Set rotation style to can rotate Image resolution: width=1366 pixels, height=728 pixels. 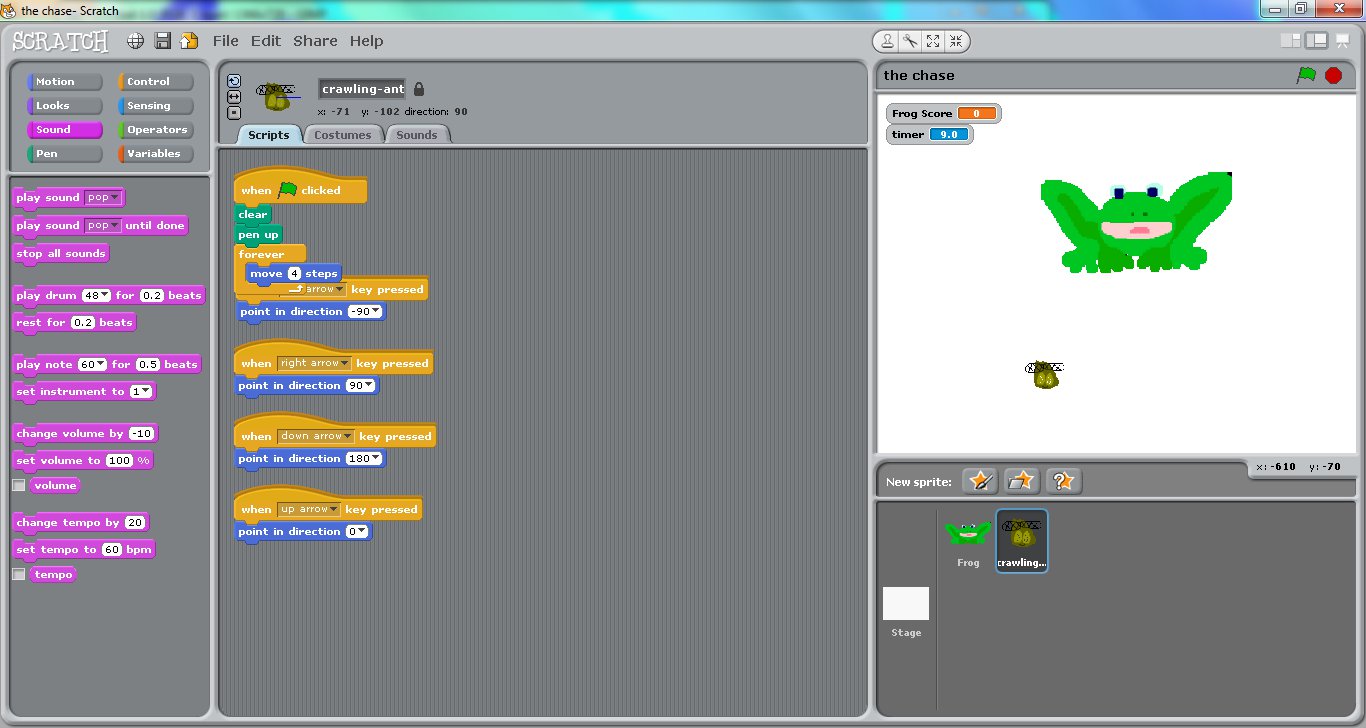click(234, 81)
